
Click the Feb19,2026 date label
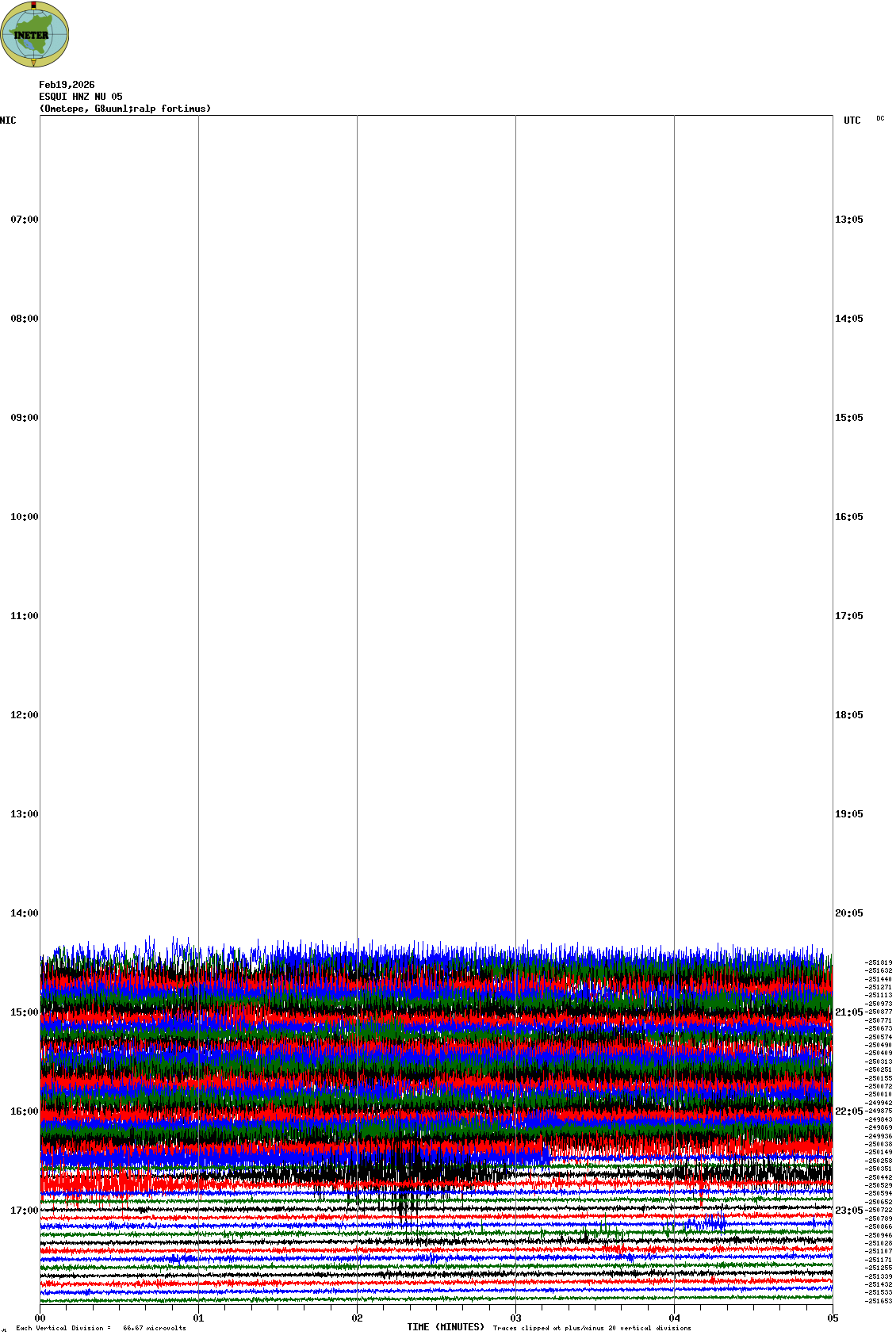pos(67,85)
